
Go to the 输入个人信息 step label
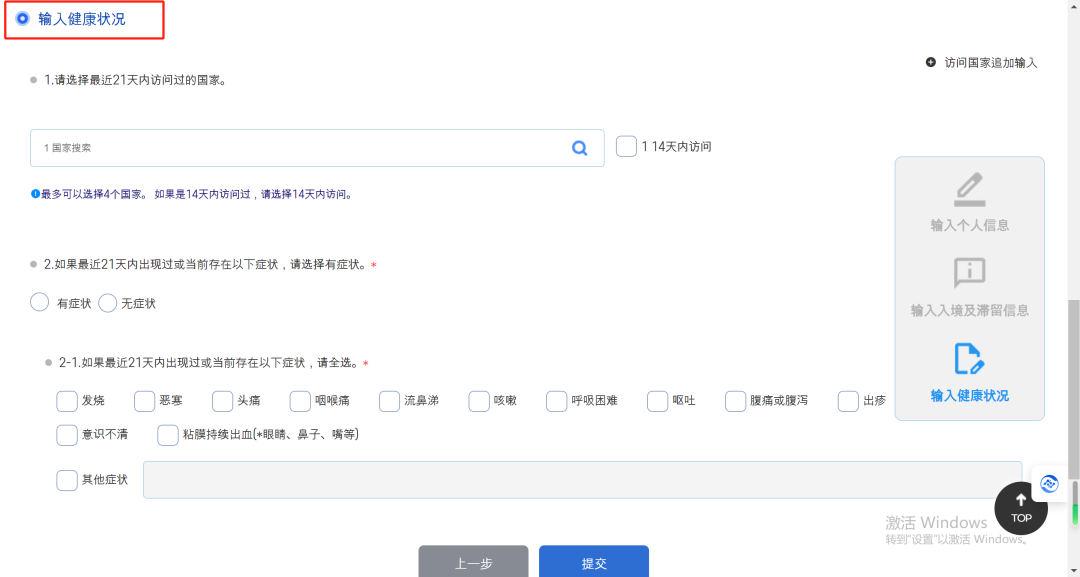[x=969, y=225]
